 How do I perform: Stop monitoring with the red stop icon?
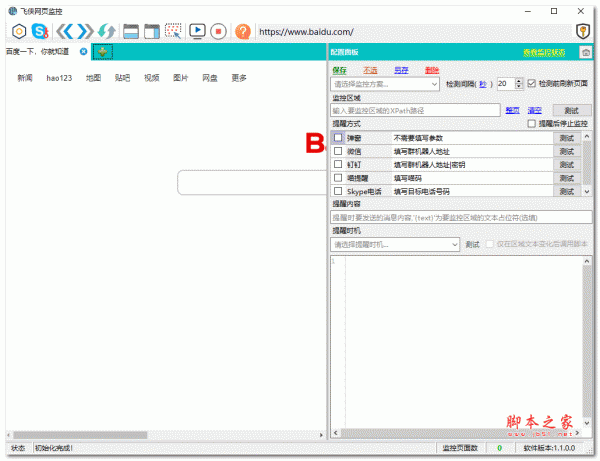point(218,31)
